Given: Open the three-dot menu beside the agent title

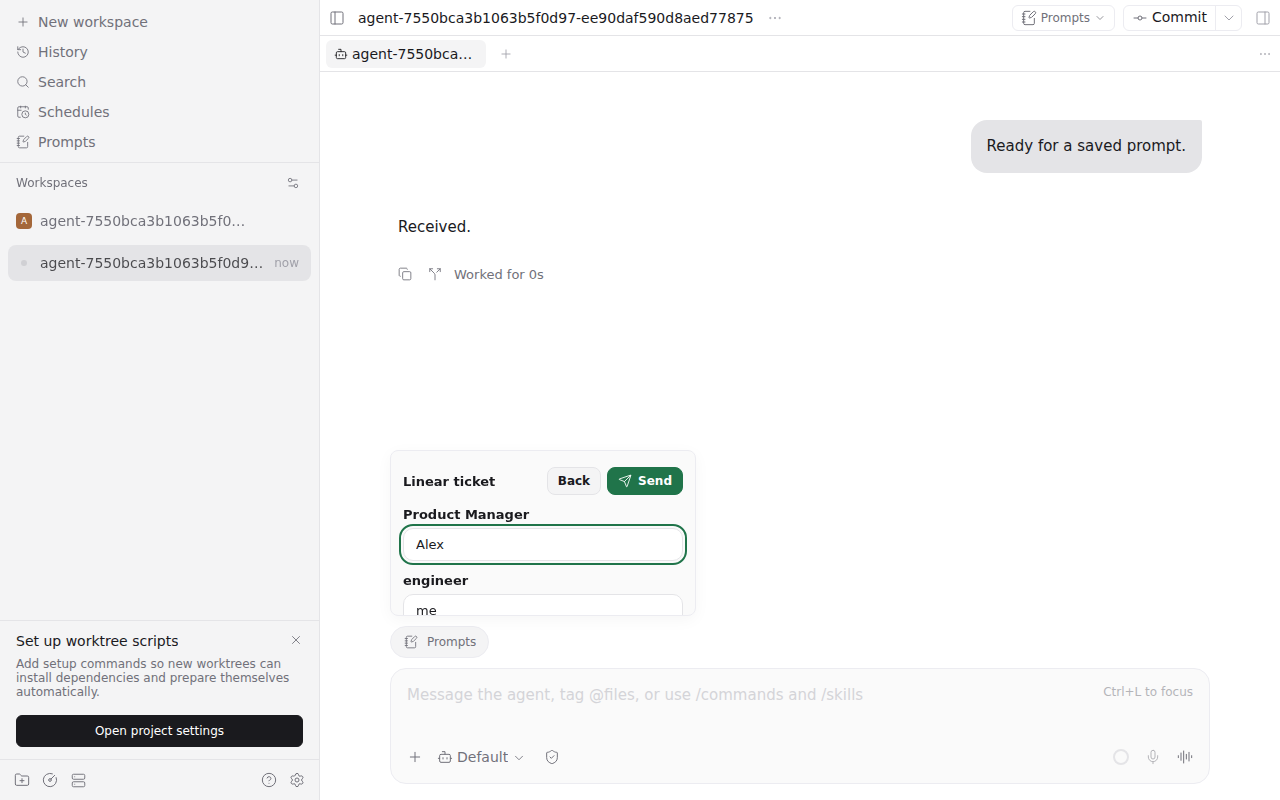Looking at the screenshot, I should (x=775, y=18).
